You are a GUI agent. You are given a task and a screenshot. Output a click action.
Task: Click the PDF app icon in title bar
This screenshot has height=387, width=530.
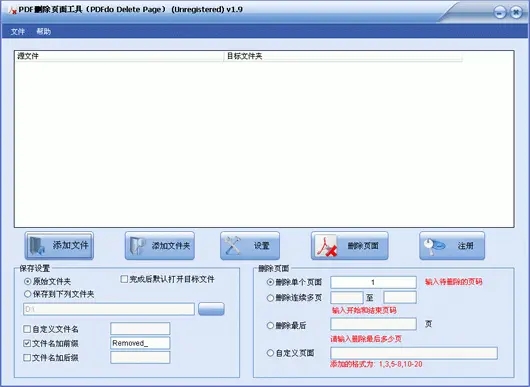click(13, 10)
